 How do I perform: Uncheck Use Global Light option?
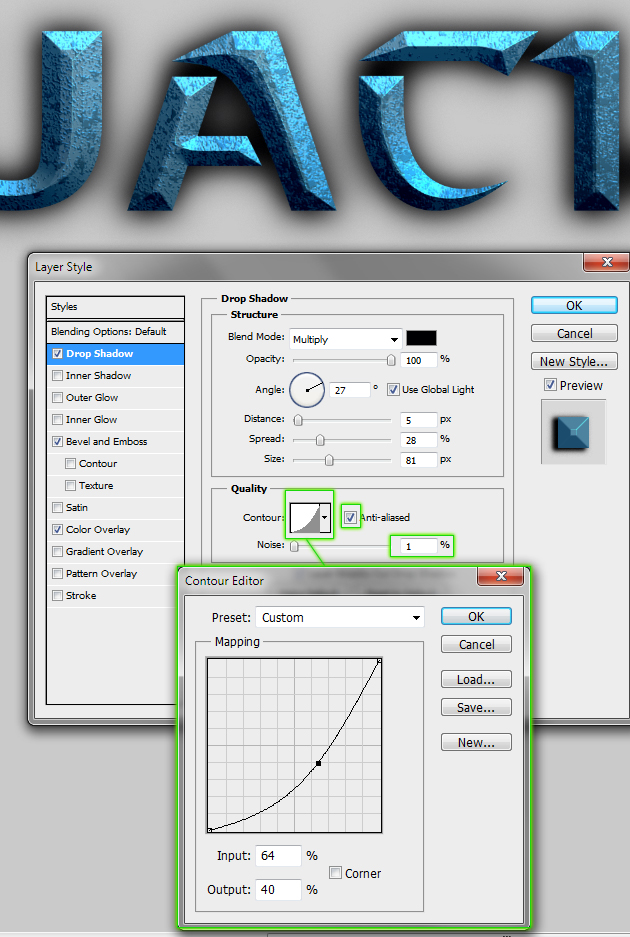click(x=393, y=389)
